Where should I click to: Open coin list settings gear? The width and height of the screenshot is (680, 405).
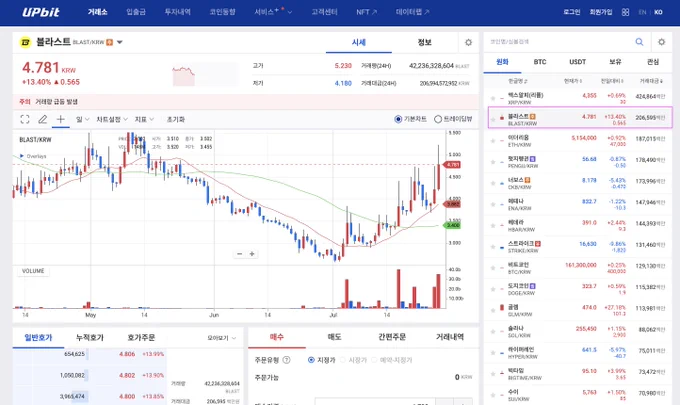pos(661,42)
